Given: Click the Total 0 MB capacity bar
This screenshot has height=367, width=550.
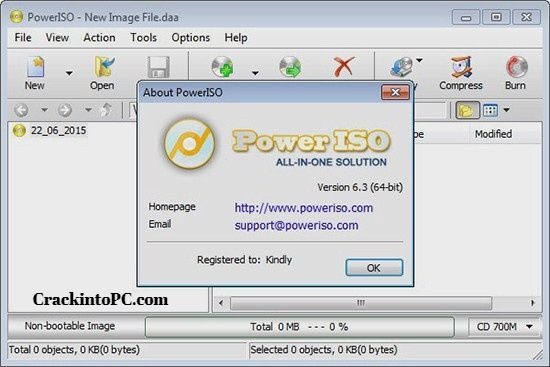Looking at the screenshot, I should [300, 327].
